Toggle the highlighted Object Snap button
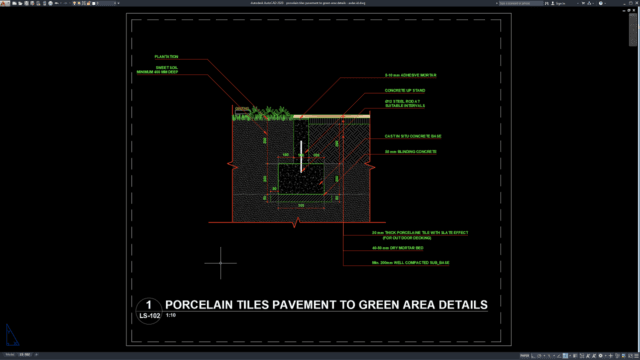Image resolution: width=640 pixels, height=360 pixels. (x=565, y=356)
